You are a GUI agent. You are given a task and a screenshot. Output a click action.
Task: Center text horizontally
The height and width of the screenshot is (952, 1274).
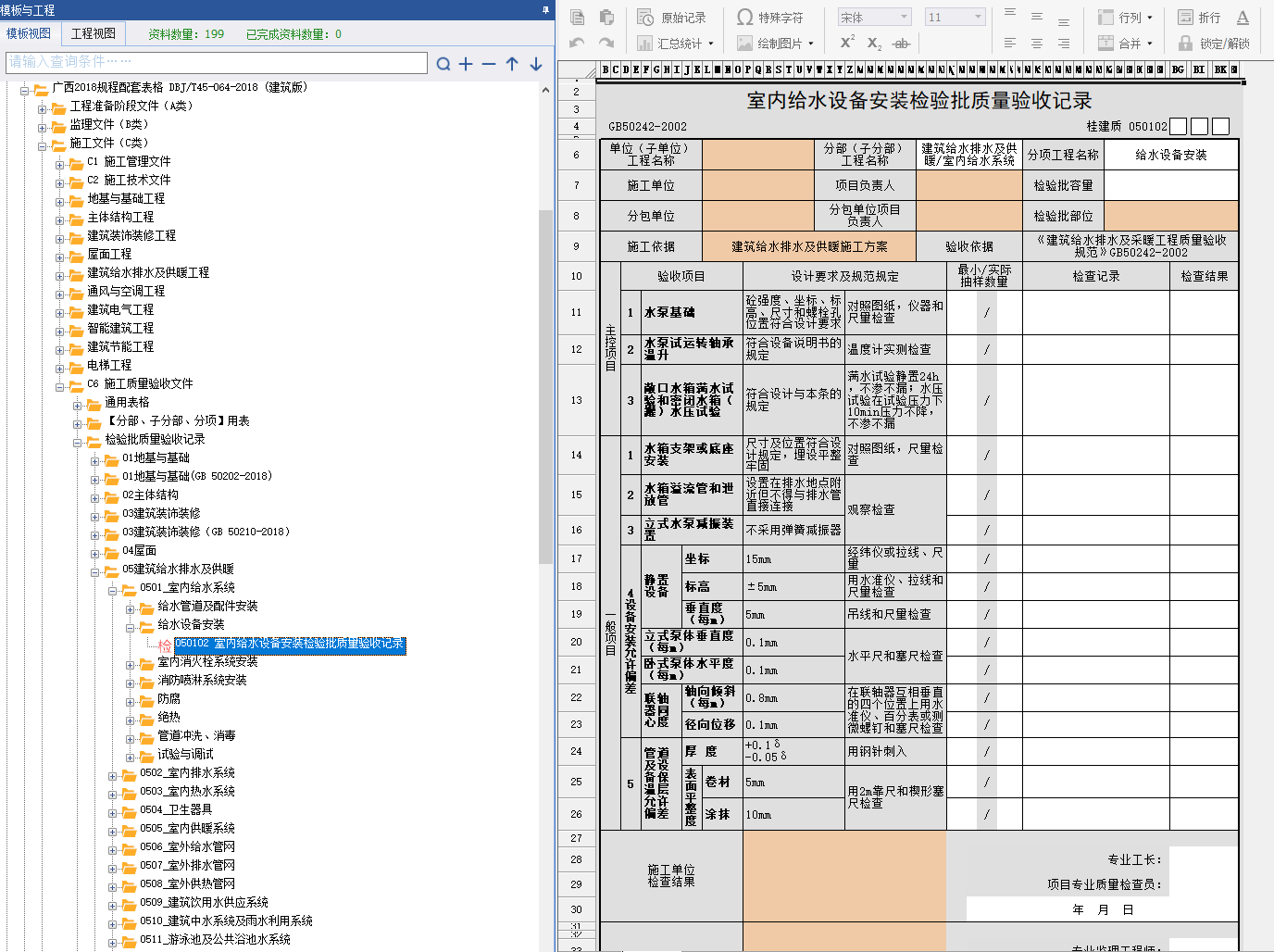(1037, 43)
